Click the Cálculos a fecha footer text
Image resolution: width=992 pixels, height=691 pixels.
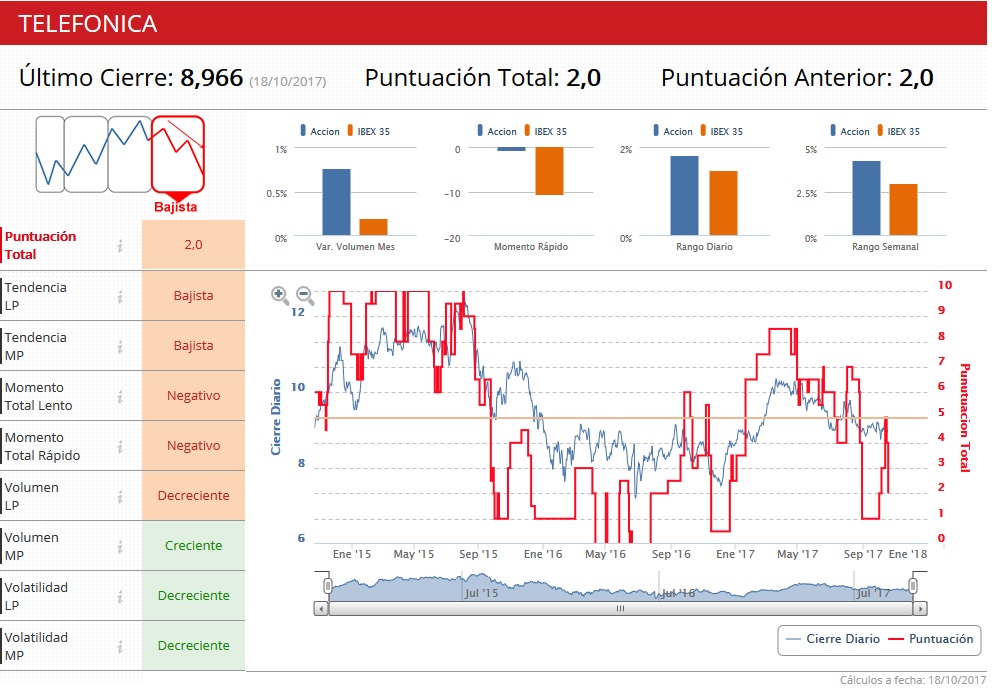coord(913,680)
